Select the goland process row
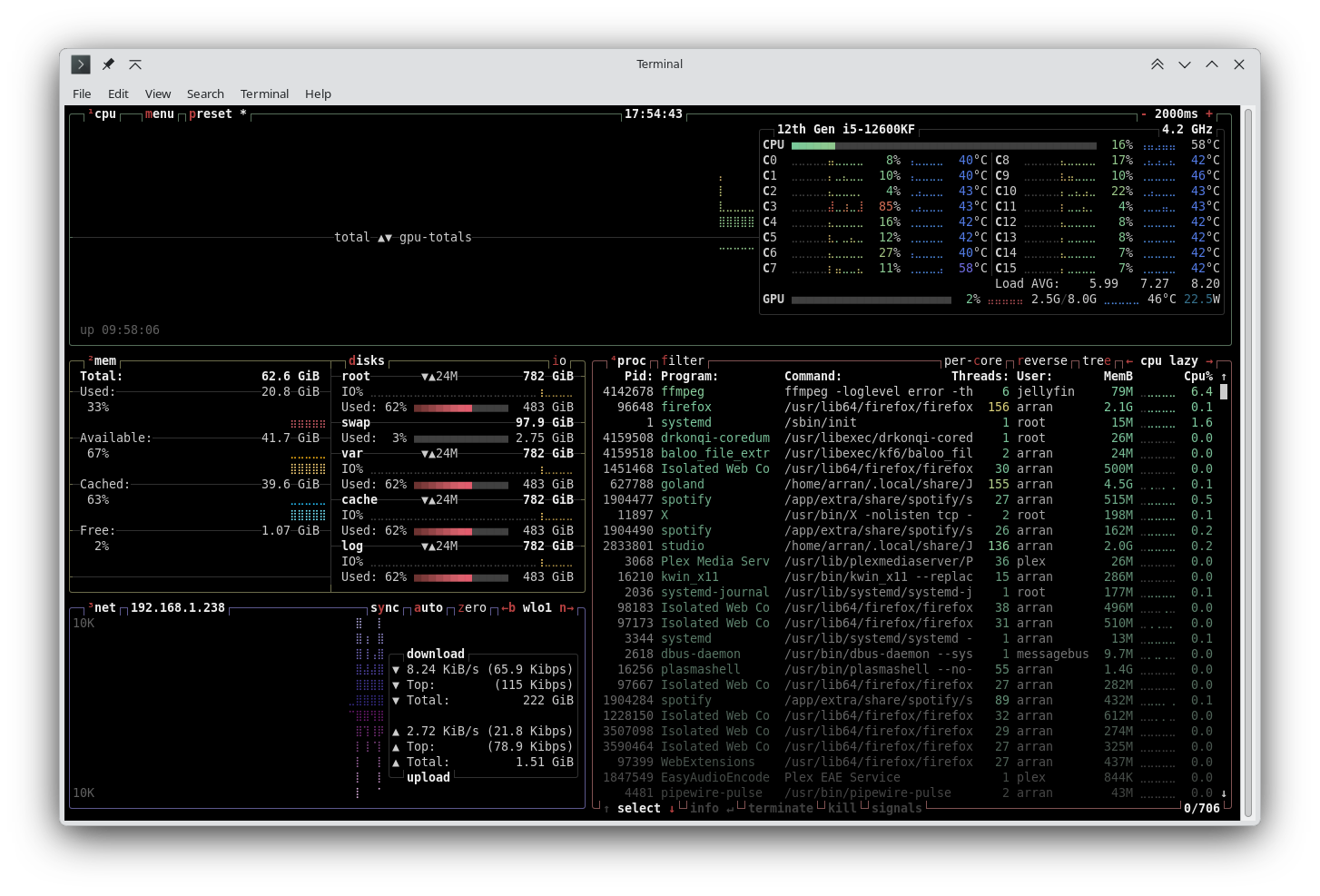The image size is (1320, 896). coord(908,485)
